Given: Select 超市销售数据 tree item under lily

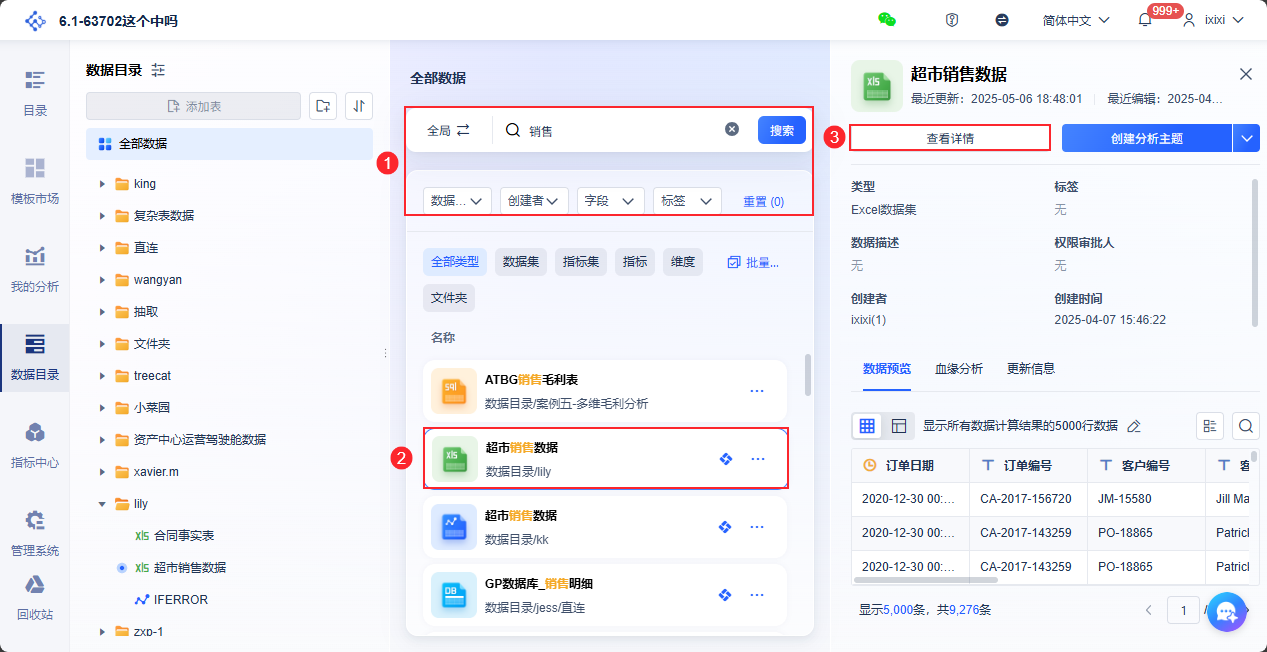Looking at the screenshot, I should (190, 568).
